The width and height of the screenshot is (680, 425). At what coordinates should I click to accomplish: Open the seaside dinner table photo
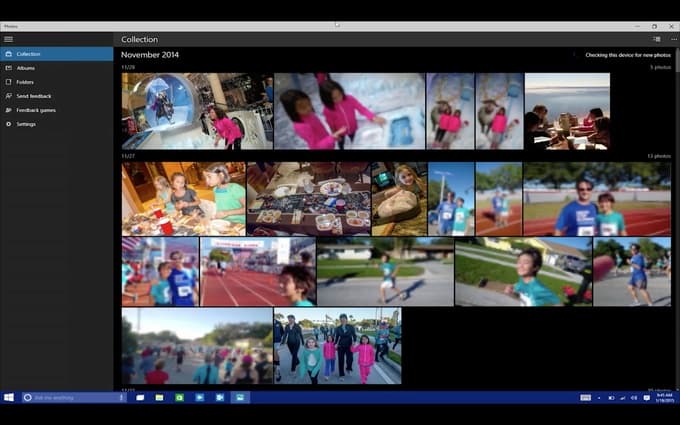pos(567,111)
